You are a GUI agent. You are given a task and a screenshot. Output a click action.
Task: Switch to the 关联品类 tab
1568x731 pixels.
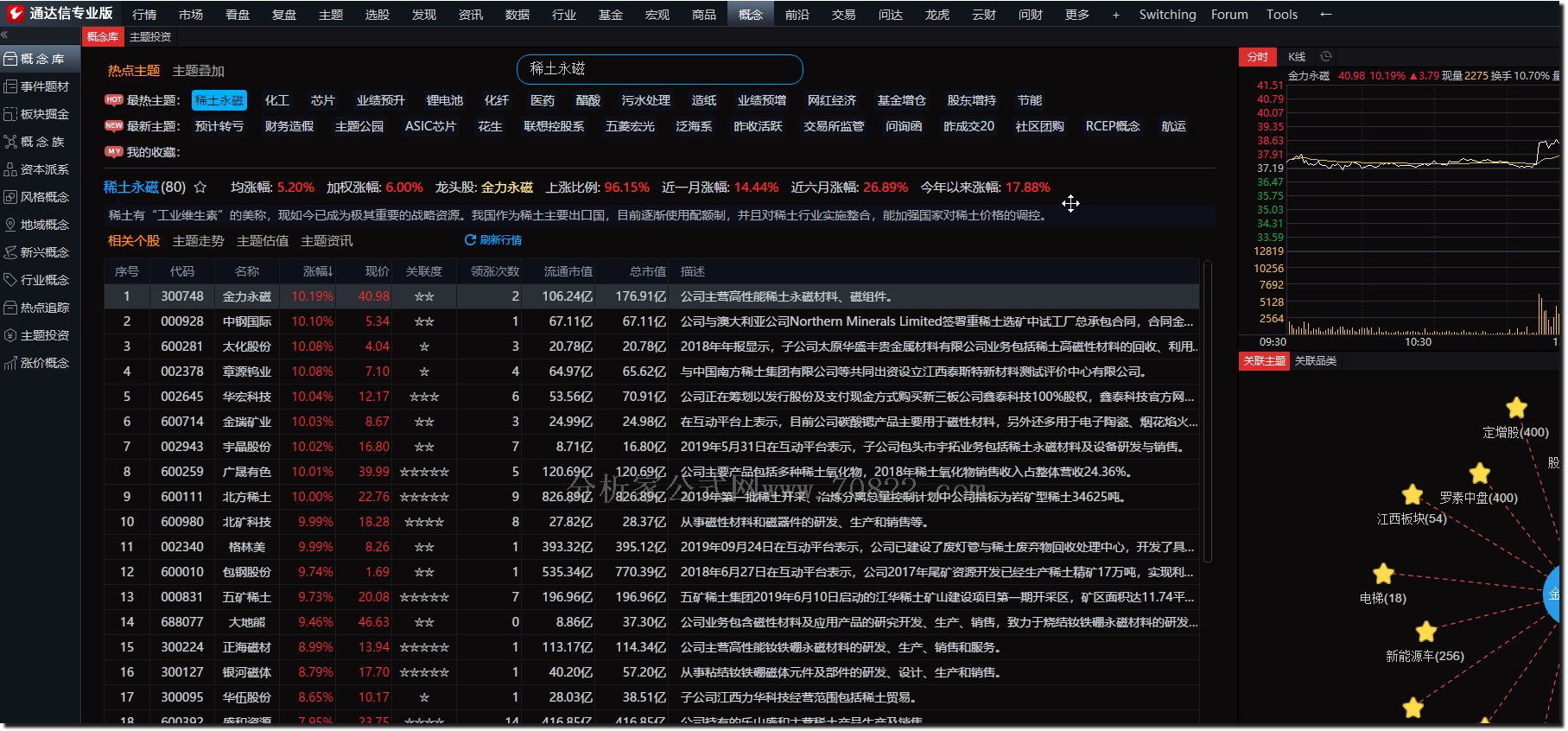coord(1316,361)
